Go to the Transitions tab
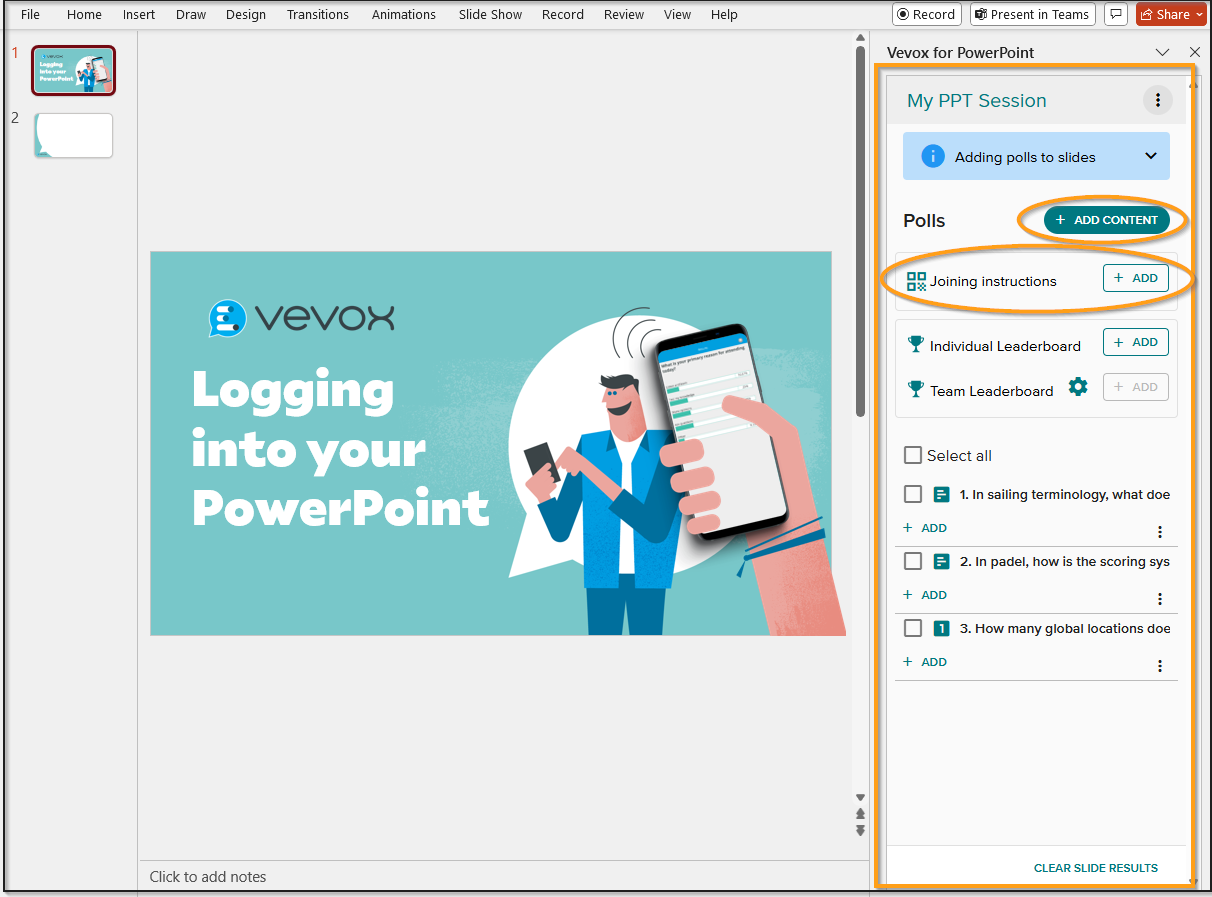The height and width of the screenshot is (897, 1212). click(318, 15)
